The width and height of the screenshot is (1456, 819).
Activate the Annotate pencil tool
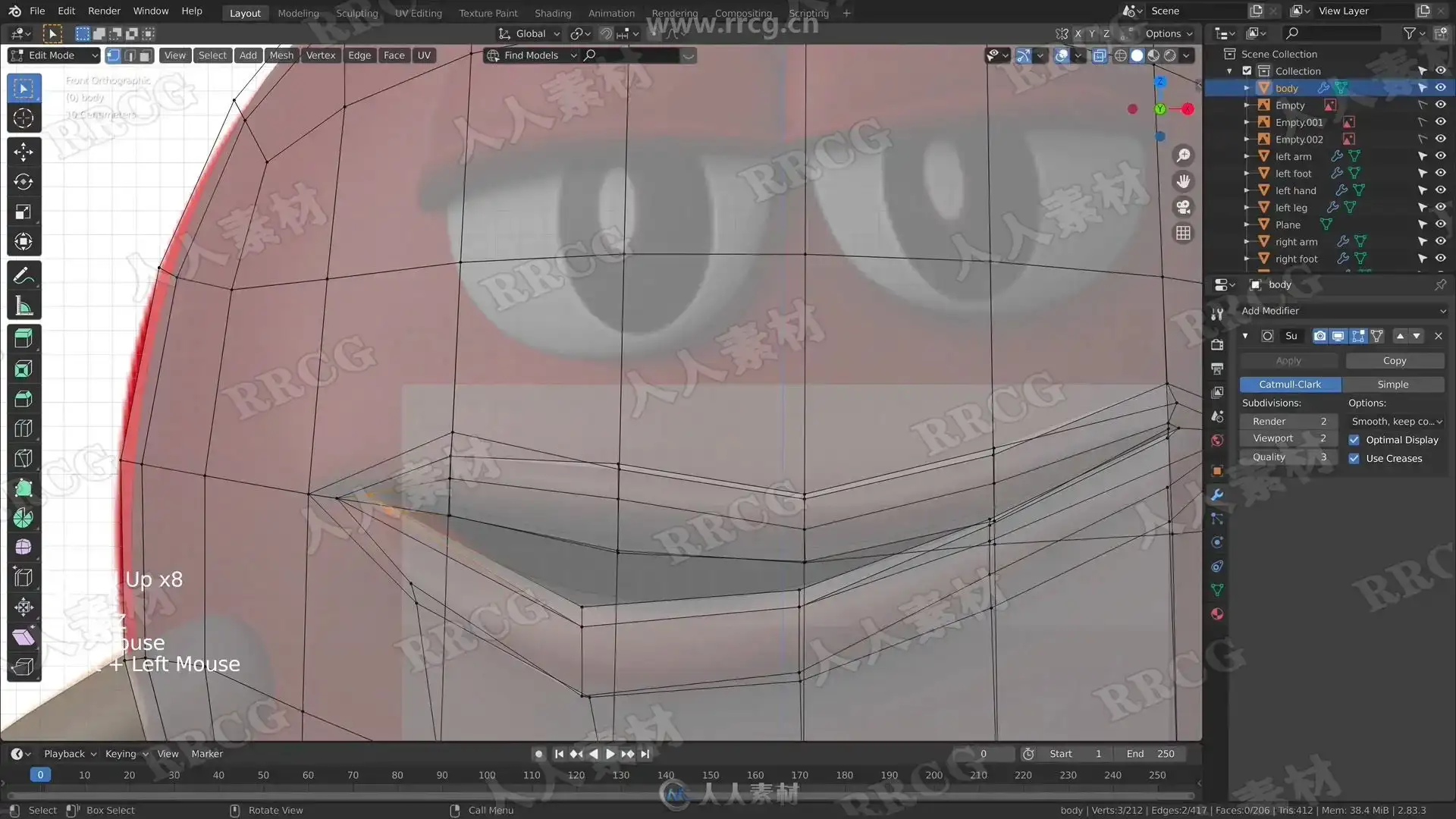pos(24,276)
